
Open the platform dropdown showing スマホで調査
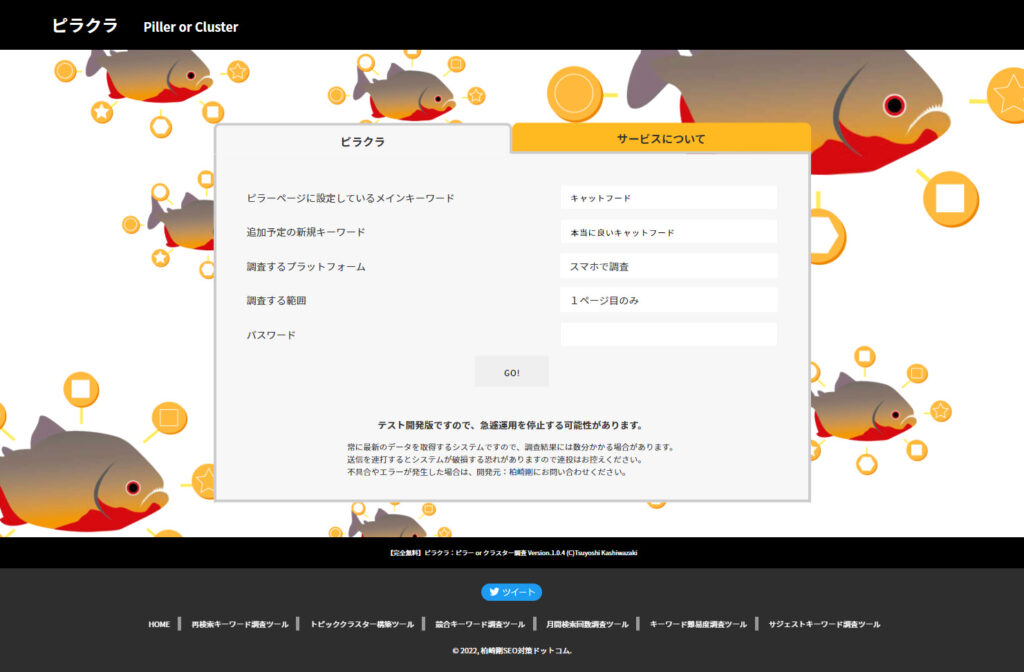[x=668, y=266]
